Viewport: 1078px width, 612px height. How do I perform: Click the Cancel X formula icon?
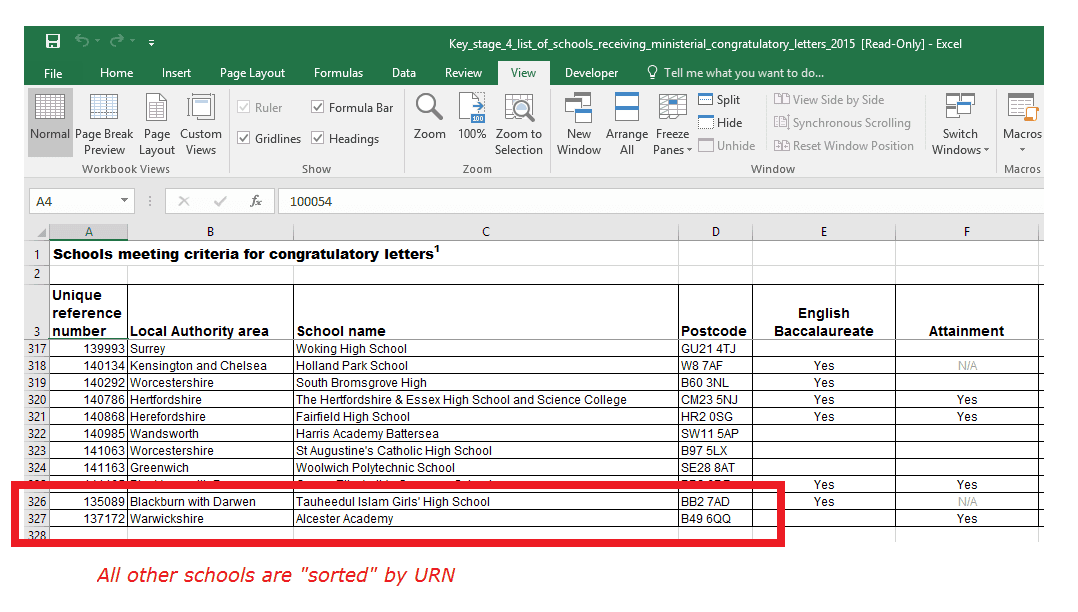[184, 201]
